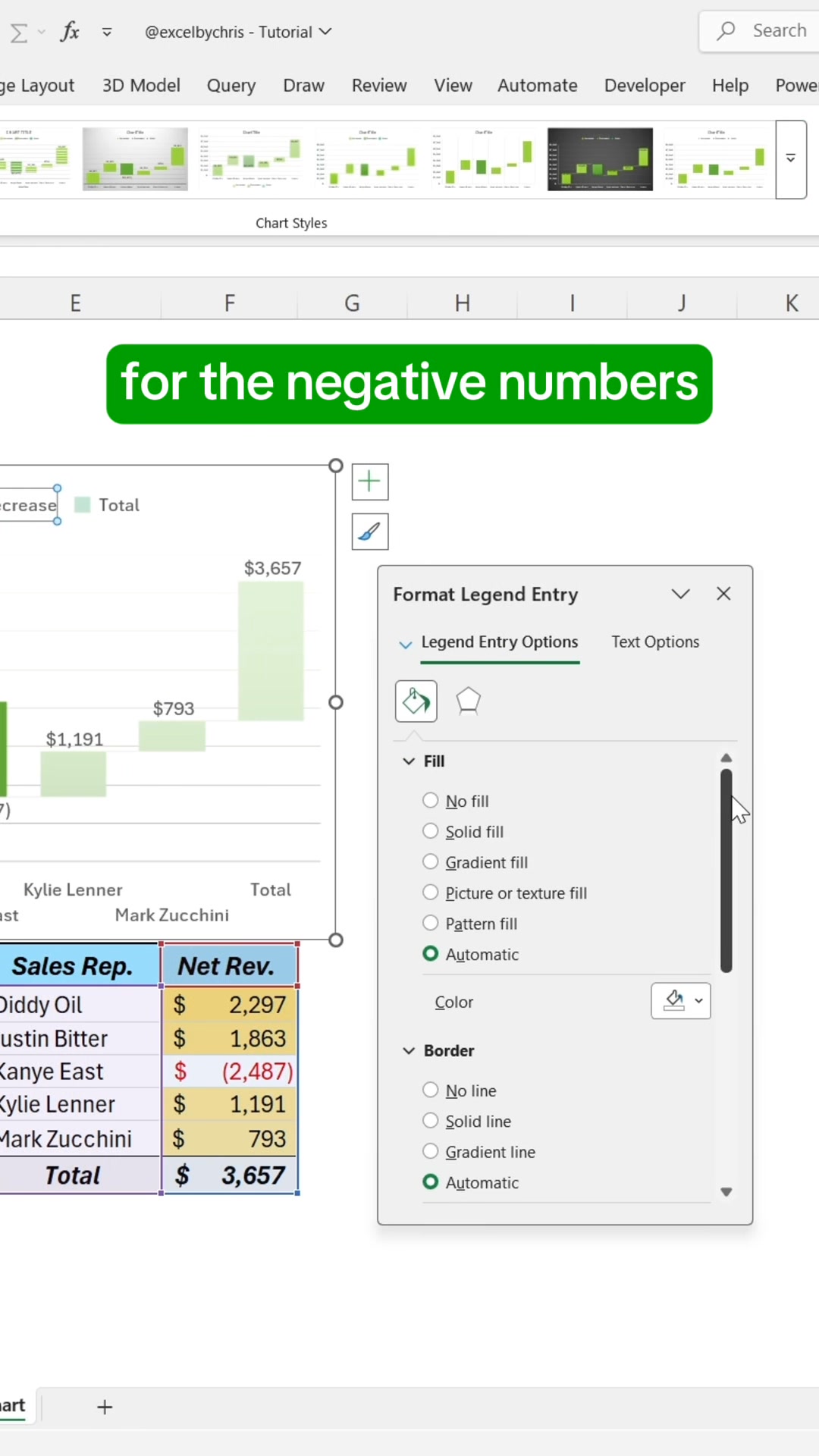Collapse the Fill section
The height and width of the screenshot is (1456, 819).
[x=409, y=761]
